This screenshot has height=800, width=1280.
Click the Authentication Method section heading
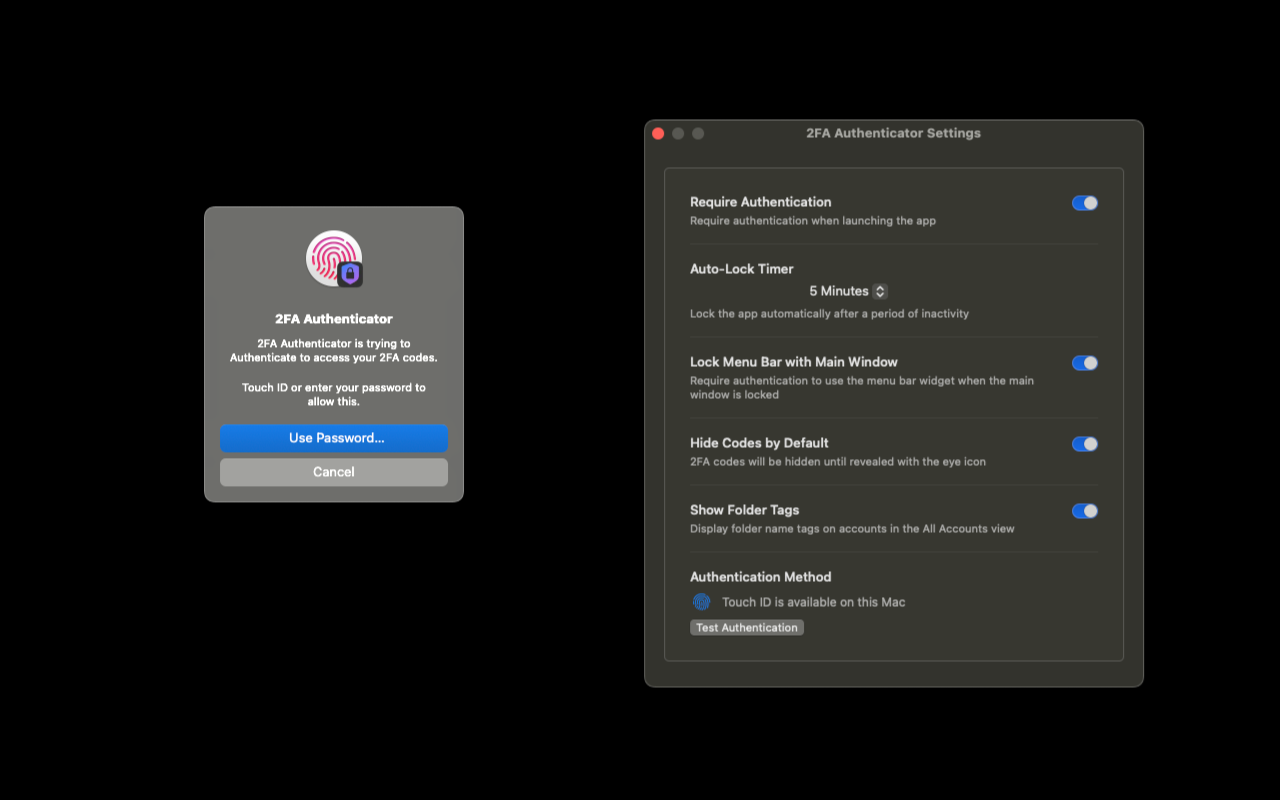[760, 576]
